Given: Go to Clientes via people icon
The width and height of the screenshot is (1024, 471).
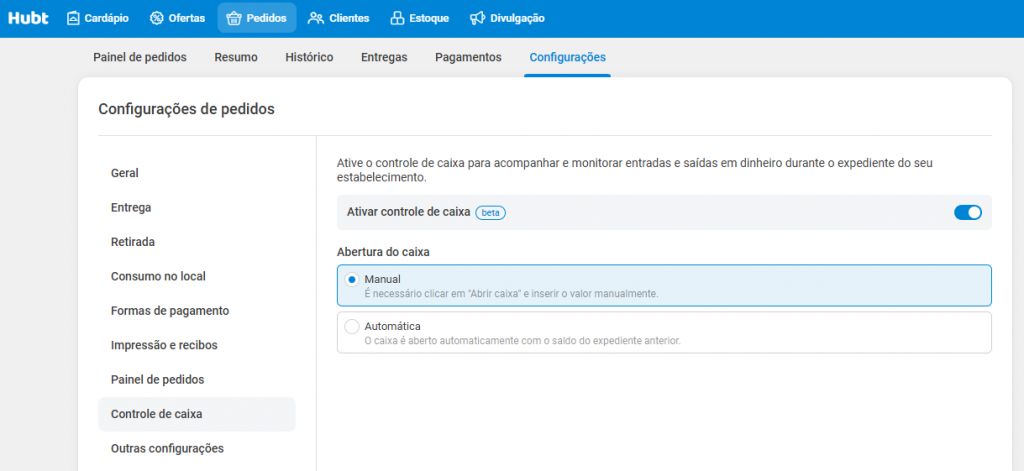Looking at the screenshot, I should [316, 18].
